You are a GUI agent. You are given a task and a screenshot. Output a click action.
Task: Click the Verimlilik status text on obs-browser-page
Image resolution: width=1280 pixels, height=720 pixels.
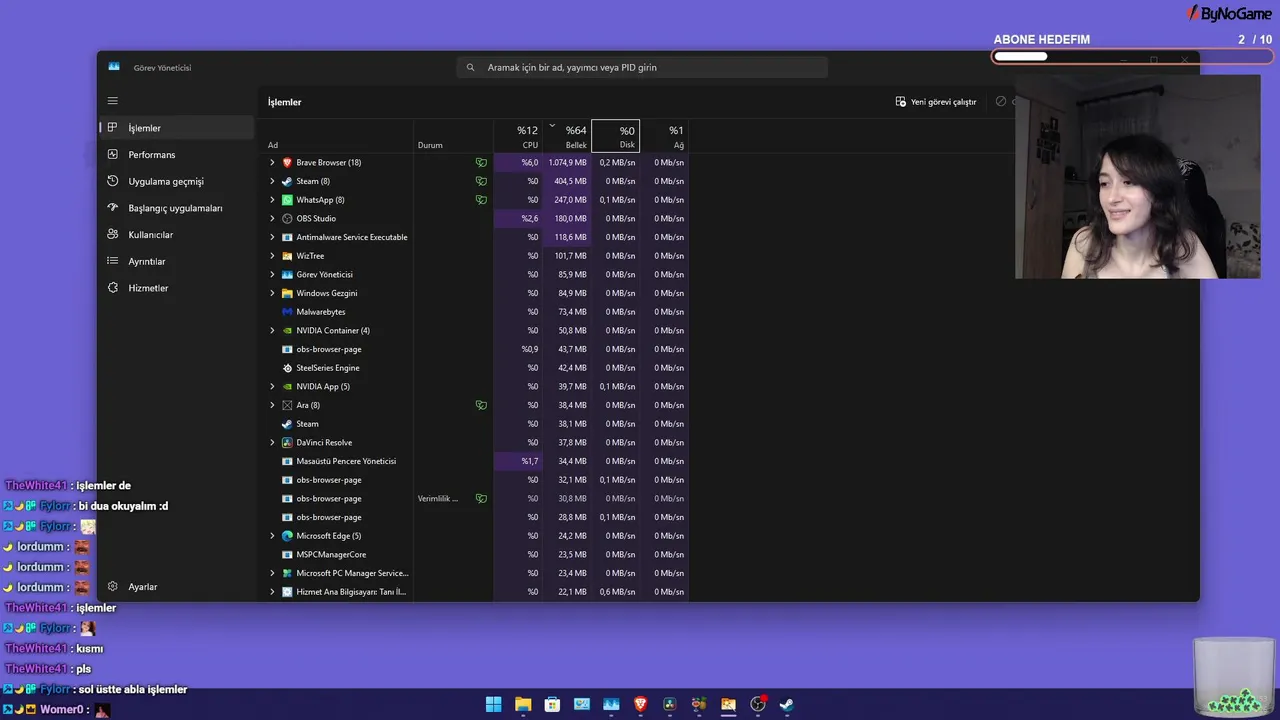[438, 499]
